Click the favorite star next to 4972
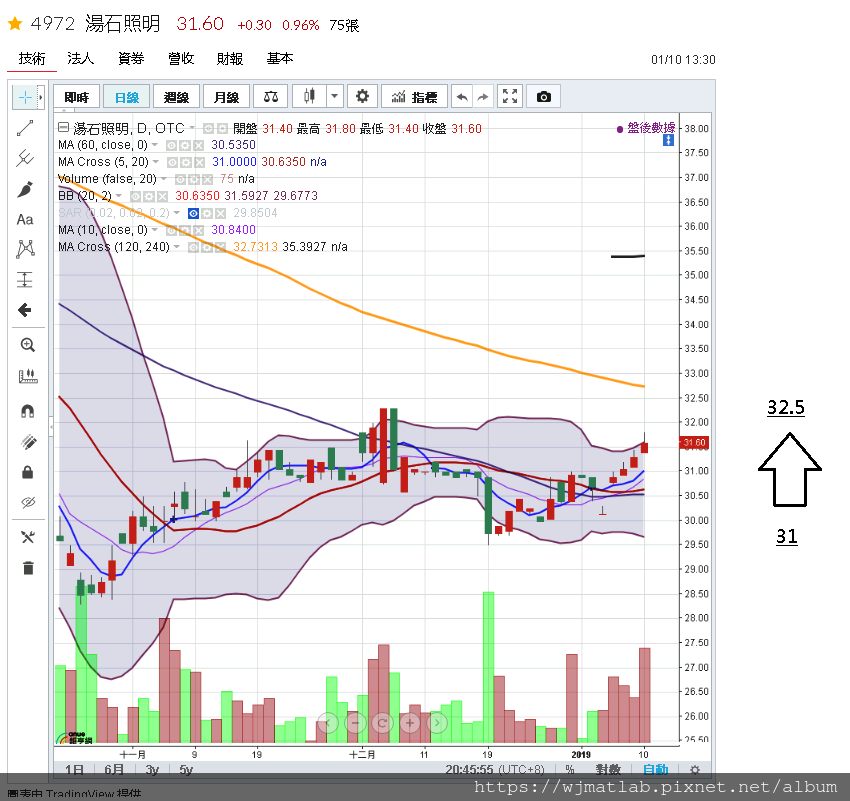The image size is (850, 801). click(x=15, y=23)
